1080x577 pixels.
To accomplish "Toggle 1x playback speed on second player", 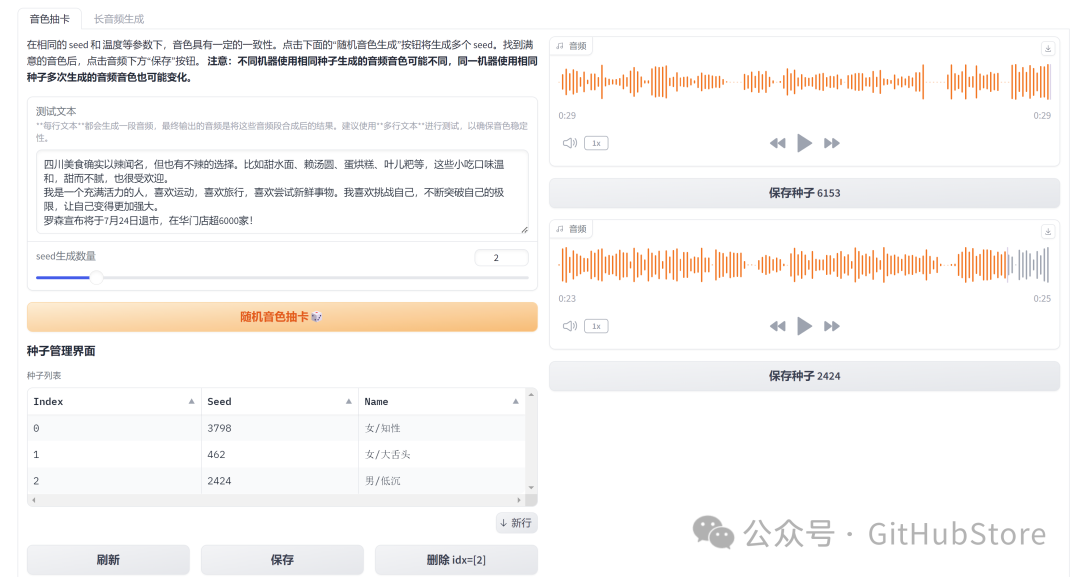I will (x=594, y=325).
